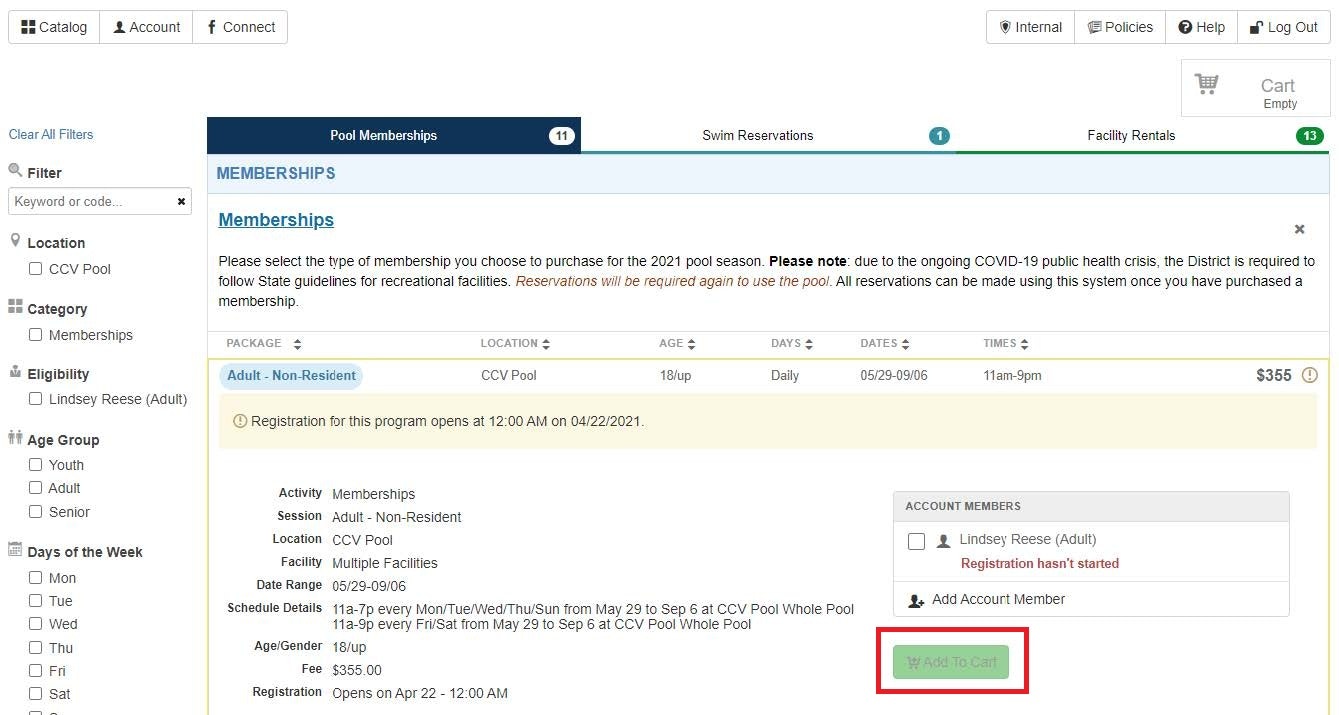Enable the Youth age group checkbox
The width and height of the screenshot is (1339, 715).
tap(36, 465)
